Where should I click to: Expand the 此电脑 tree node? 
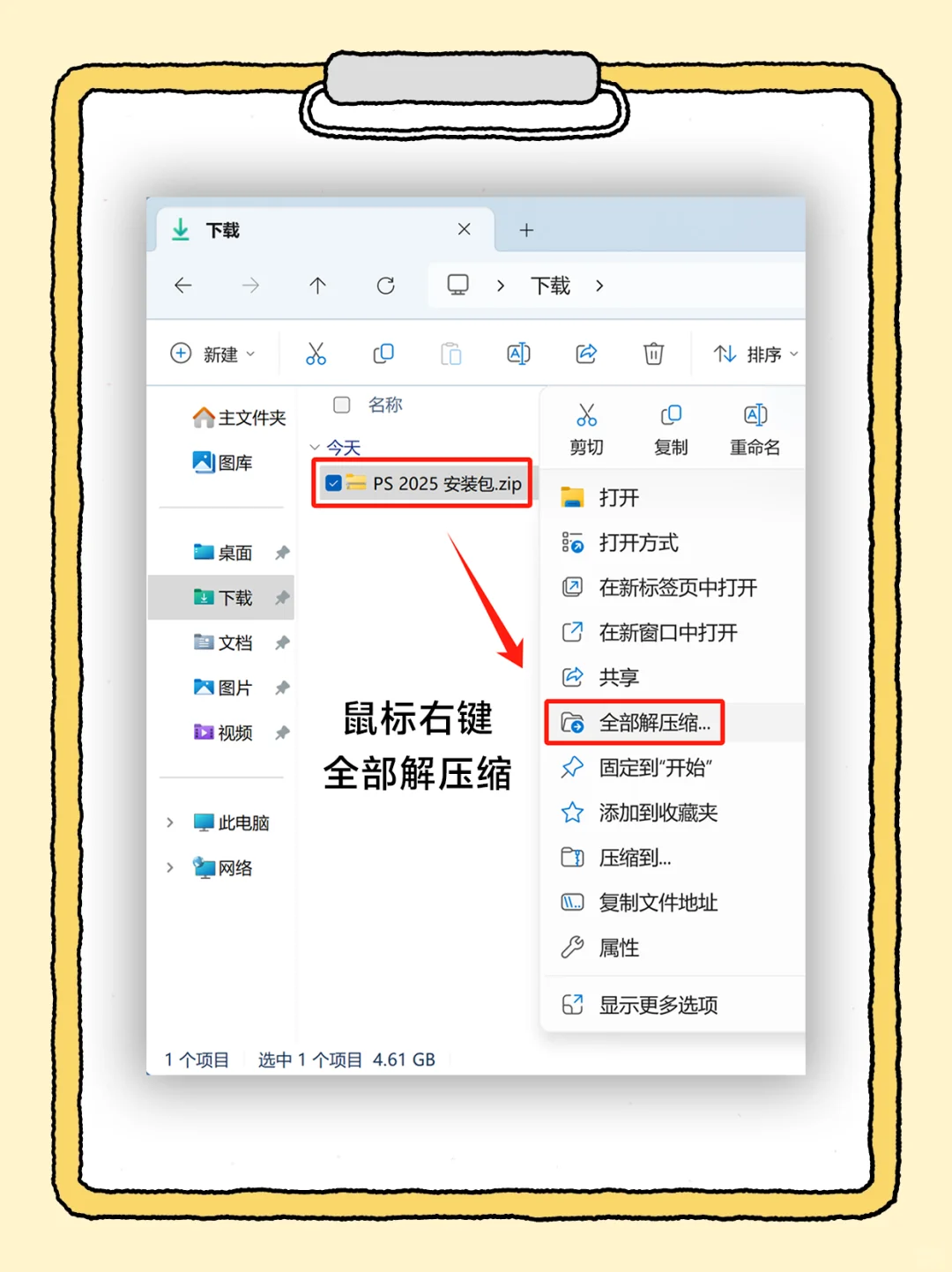click(169, 822)
